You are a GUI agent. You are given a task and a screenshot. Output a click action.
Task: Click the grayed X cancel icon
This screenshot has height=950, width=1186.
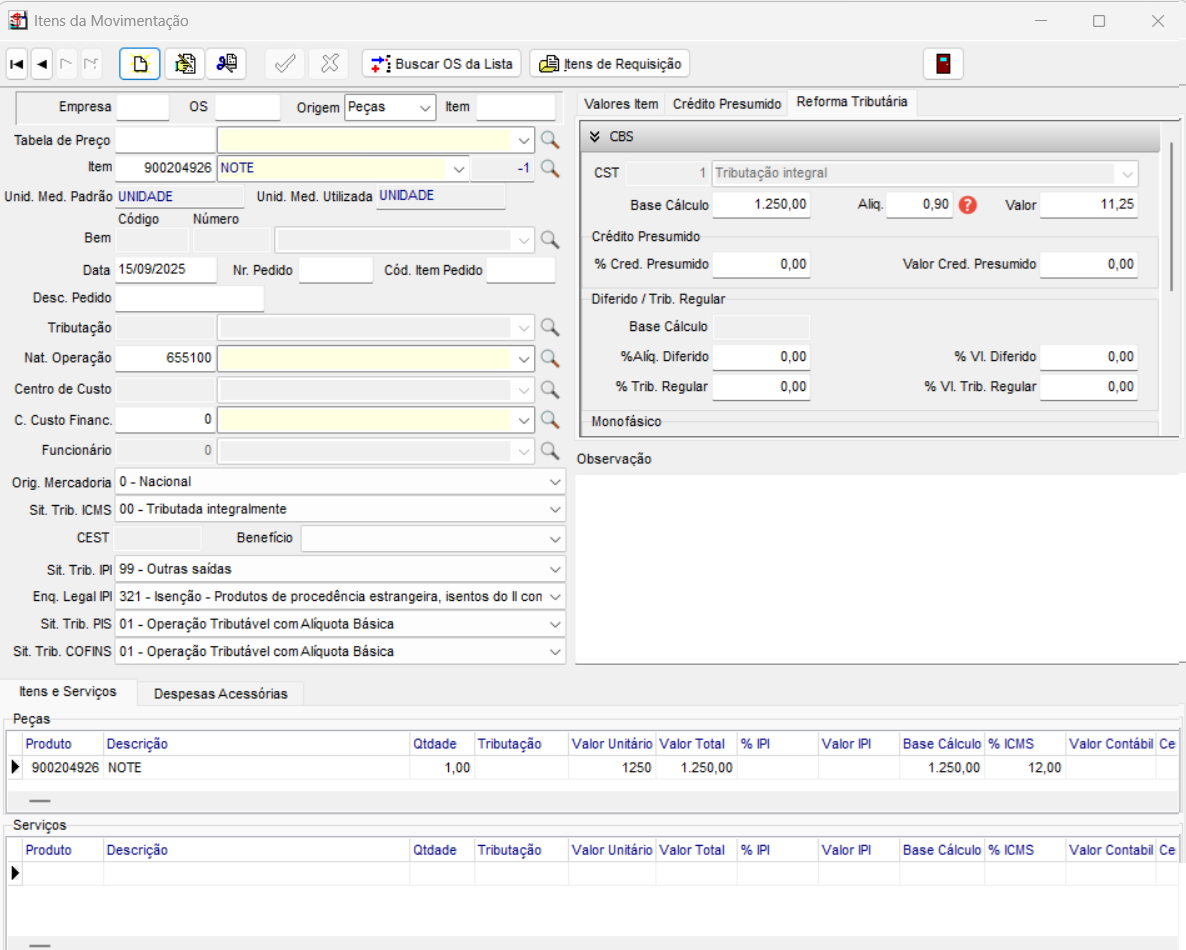tap(329, 64)
